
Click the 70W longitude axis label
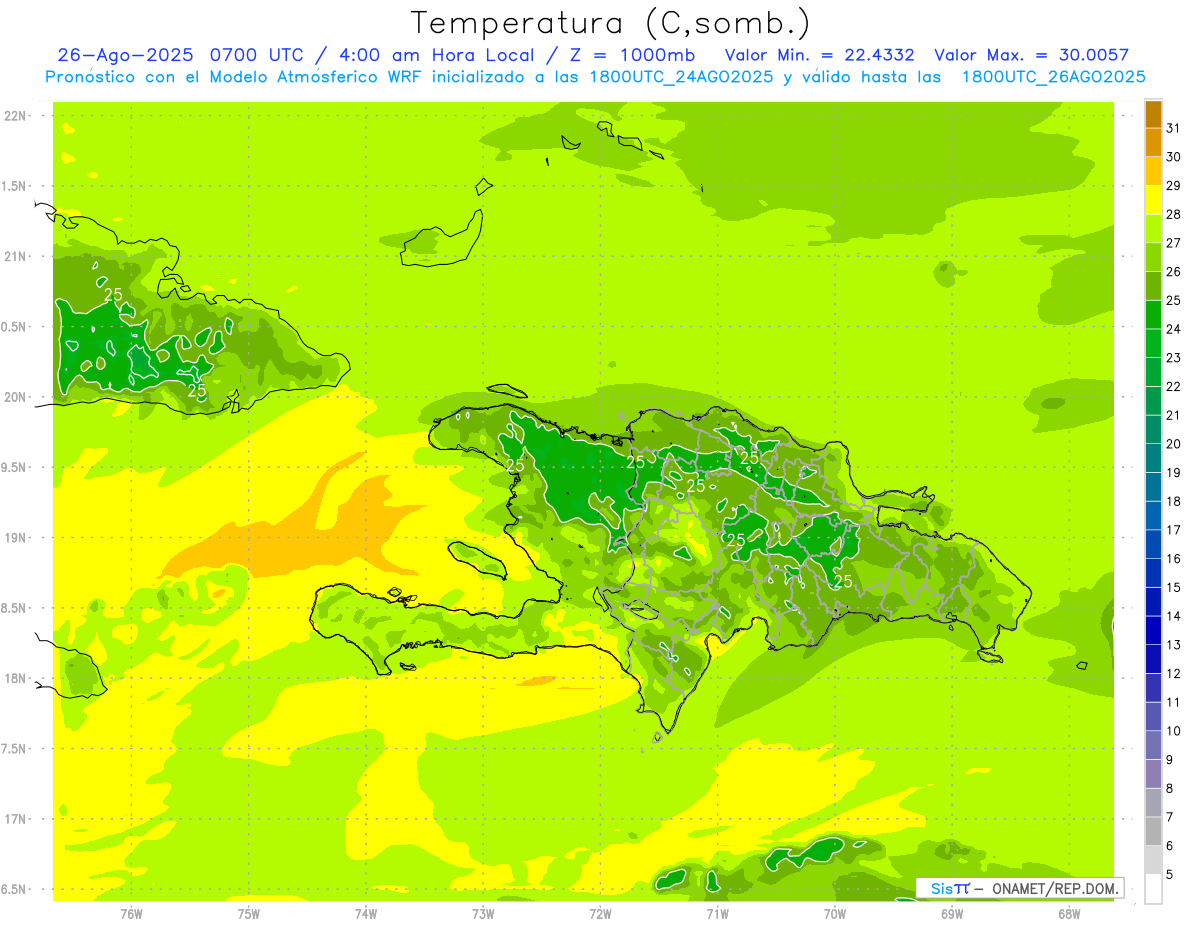(835, 914)
